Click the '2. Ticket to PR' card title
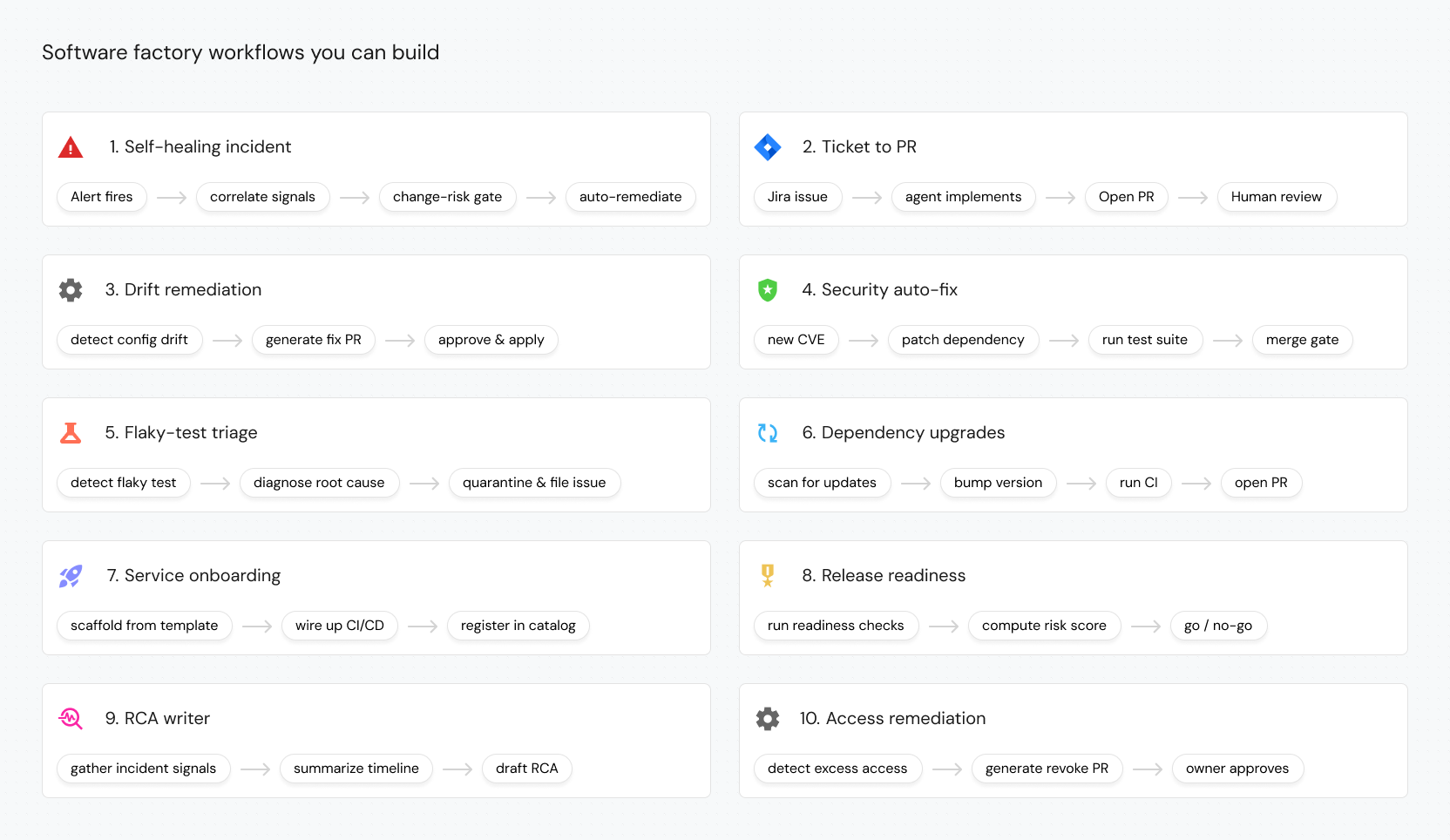1450x840 pixels. coord(860,147)
